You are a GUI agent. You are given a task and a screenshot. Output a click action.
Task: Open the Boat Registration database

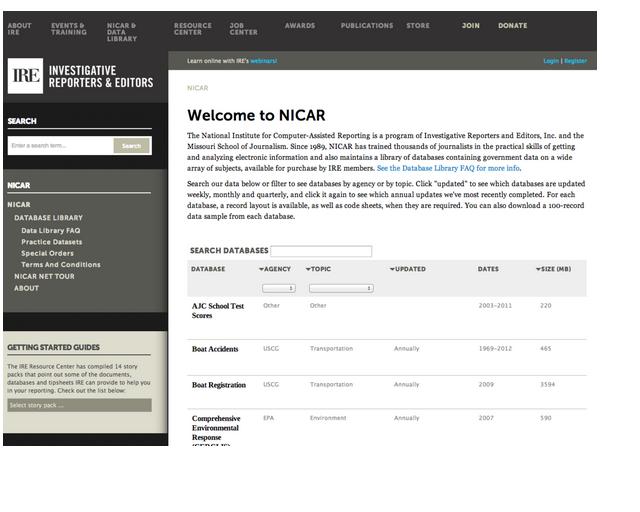point(219,385)
